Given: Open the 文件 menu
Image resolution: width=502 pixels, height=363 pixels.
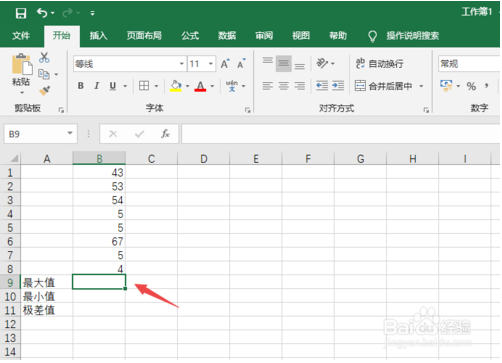Looking at the screenshot, I should pos(21,35).
